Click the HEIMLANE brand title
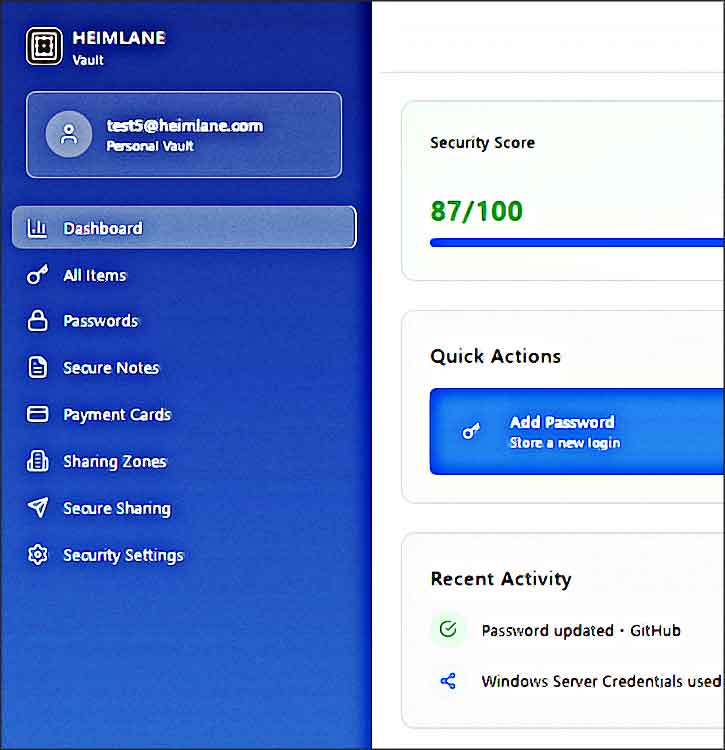Image resolution: width=725 pixels, height=750 pixels. [119, 38]
